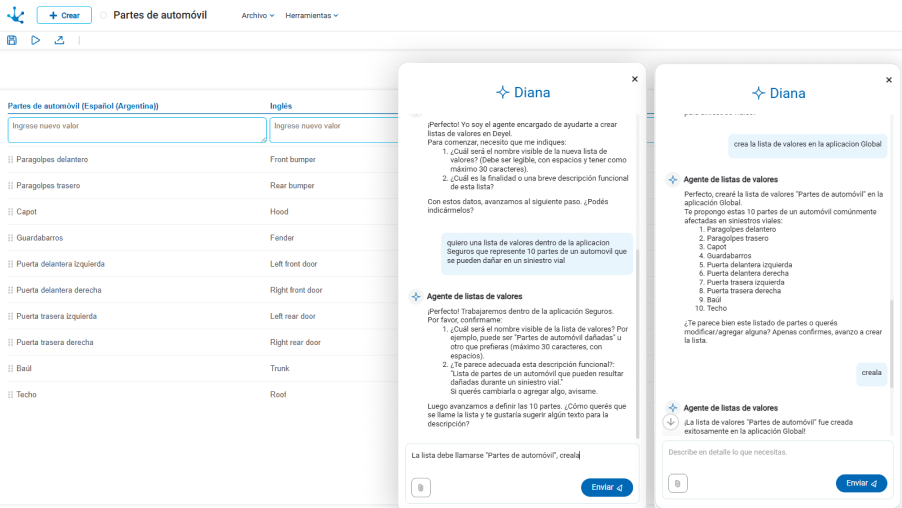Screen dimensions: 902x508
Task: Close the right Diana chat panel
Action: click(889, 80)
